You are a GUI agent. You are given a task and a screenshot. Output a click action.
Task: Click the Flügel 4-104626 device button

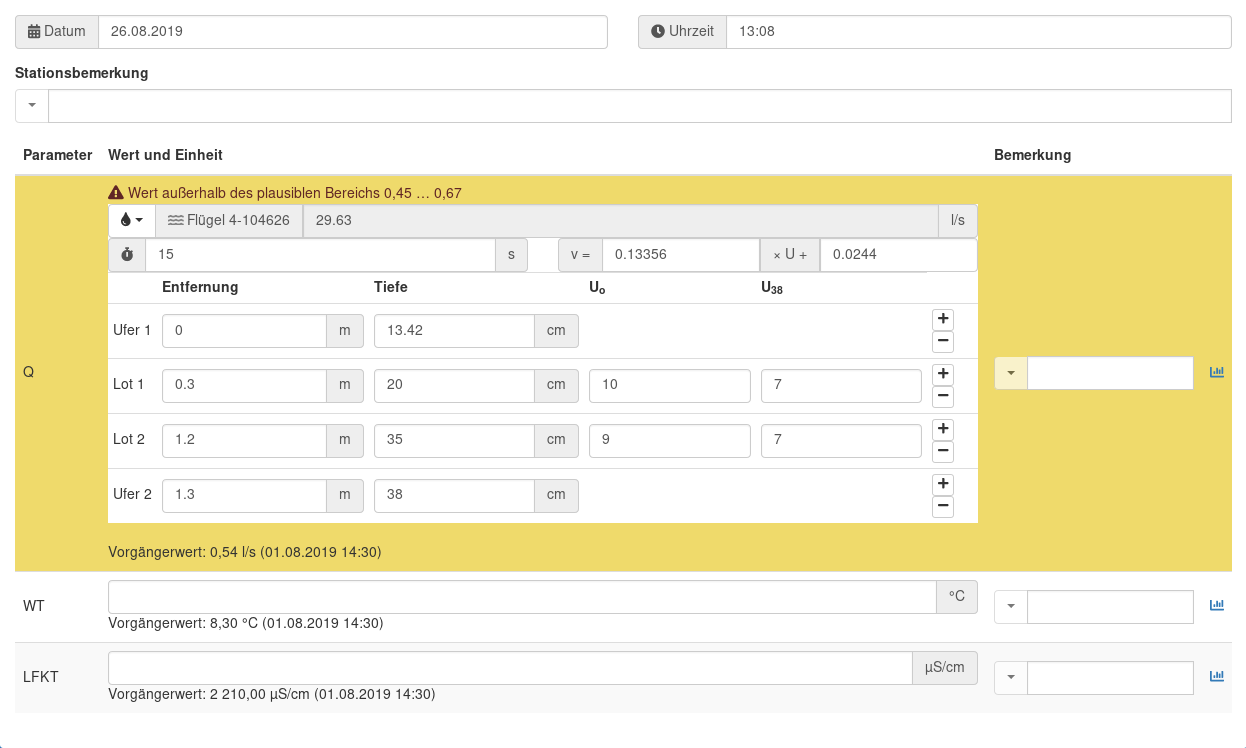pos(229,220)
